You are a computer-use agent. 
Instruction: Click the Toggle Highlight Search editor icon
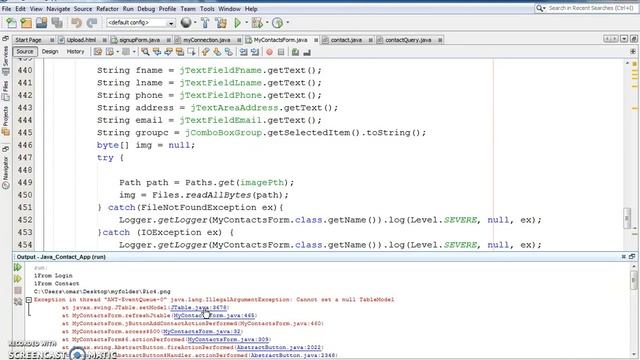click(180, 52)
